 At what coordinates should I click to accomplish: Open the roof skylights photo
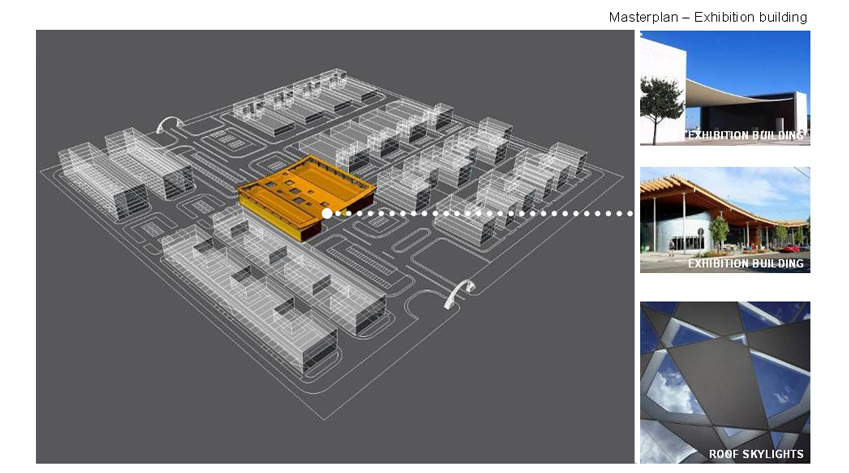pyautogui.click(x=725, y=383)
